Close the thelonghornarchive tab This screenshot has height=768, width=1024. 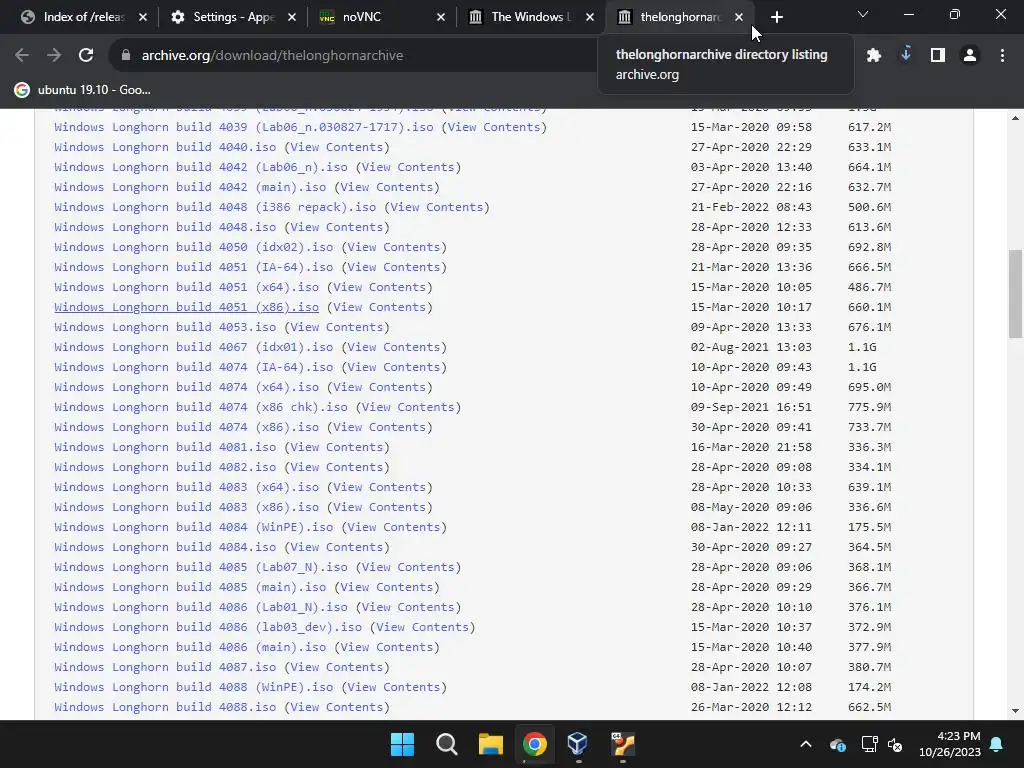739,17
